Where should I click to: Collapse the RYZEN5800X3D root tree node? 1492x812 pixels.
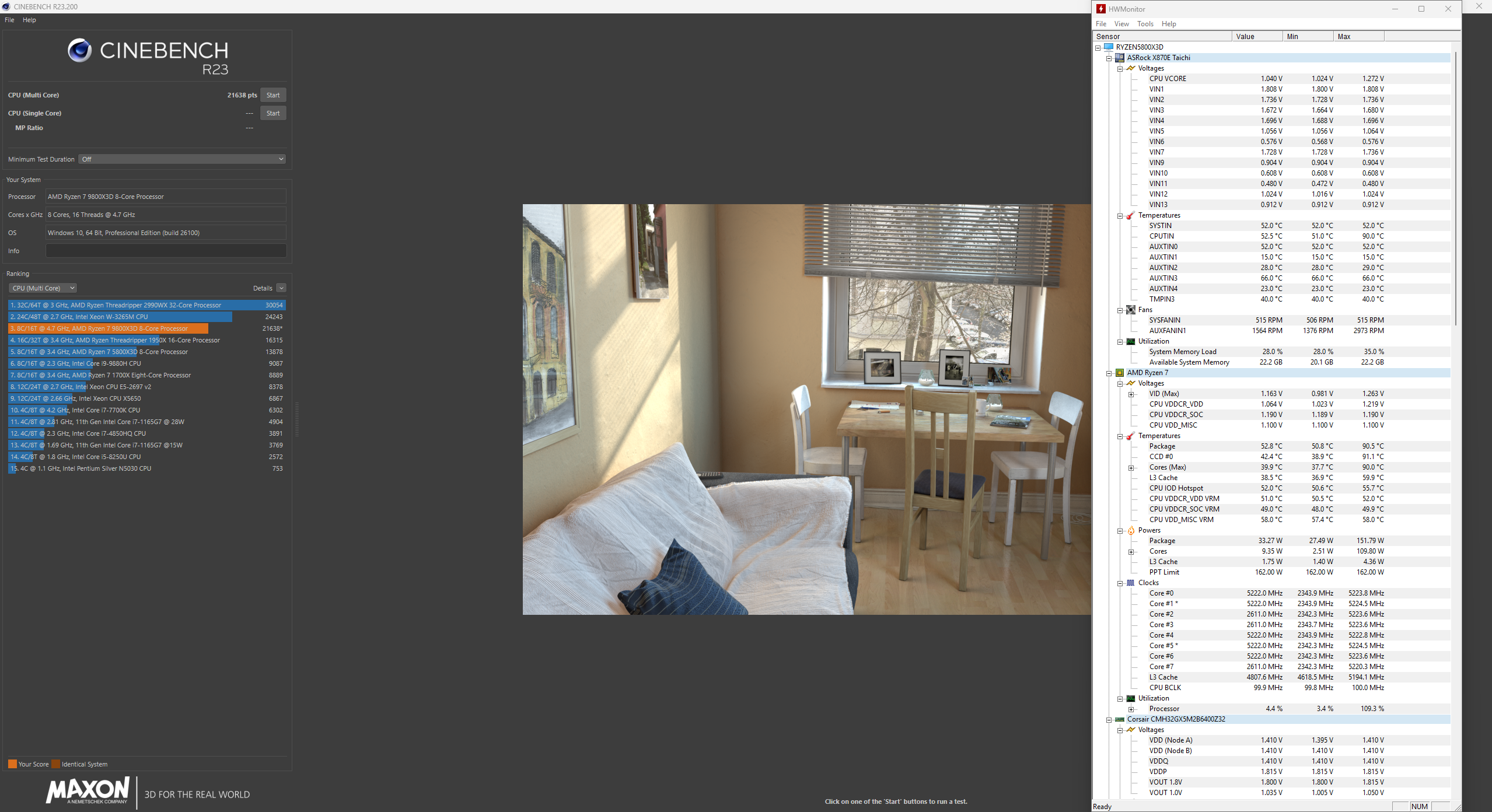[x=1098, y=47]
